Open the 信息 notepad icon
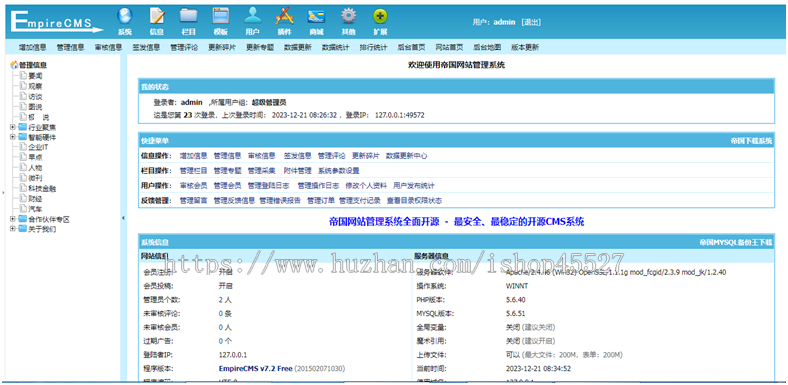The width and height of the screenshot is (788, 385). [157, 17]
